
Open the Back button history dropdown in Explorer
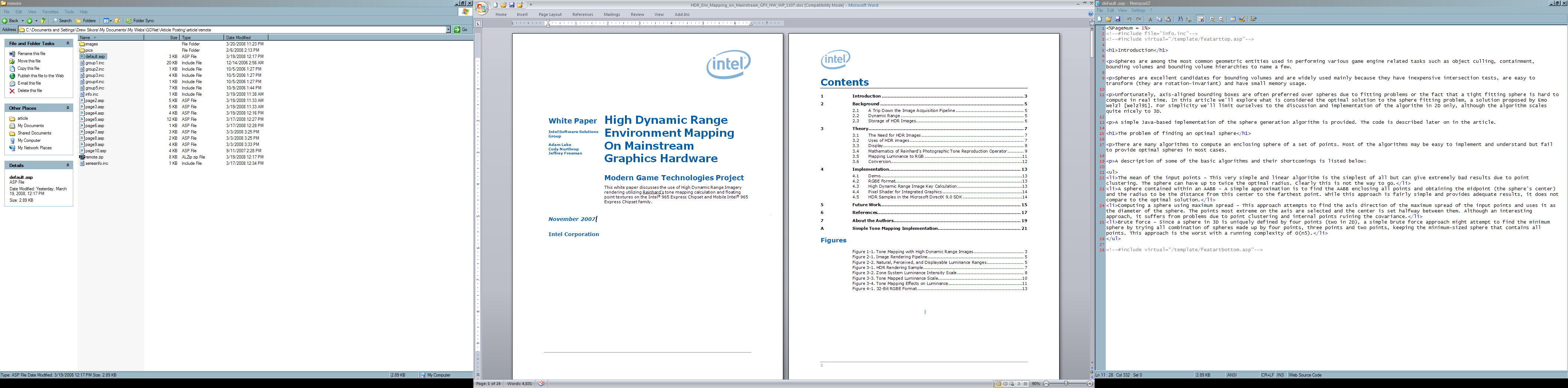[23, 21]
